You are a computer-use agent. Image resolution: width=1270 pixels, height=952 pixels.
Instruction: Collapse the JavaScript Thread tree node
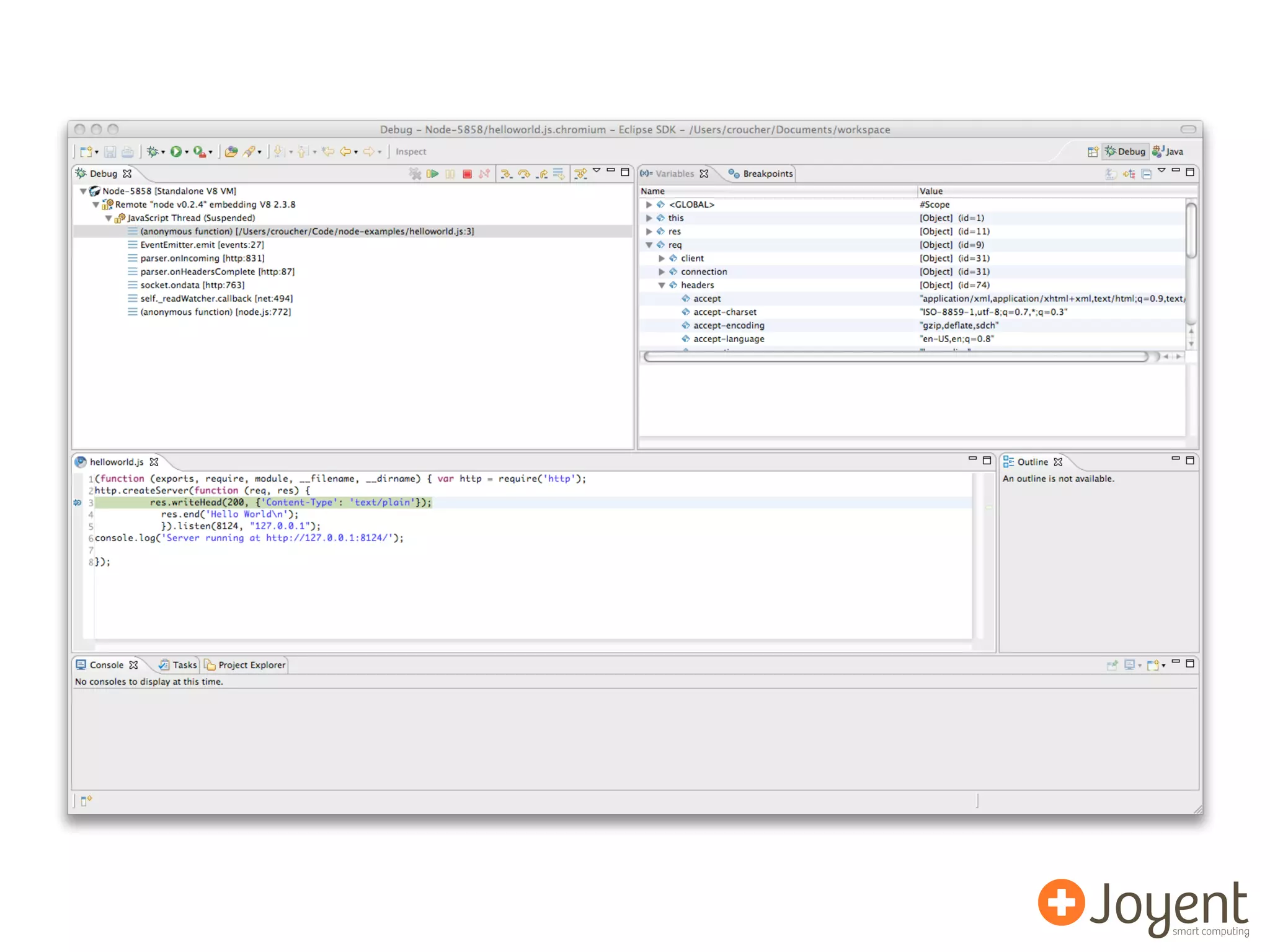pyautogui.click(x=109, y=218)
